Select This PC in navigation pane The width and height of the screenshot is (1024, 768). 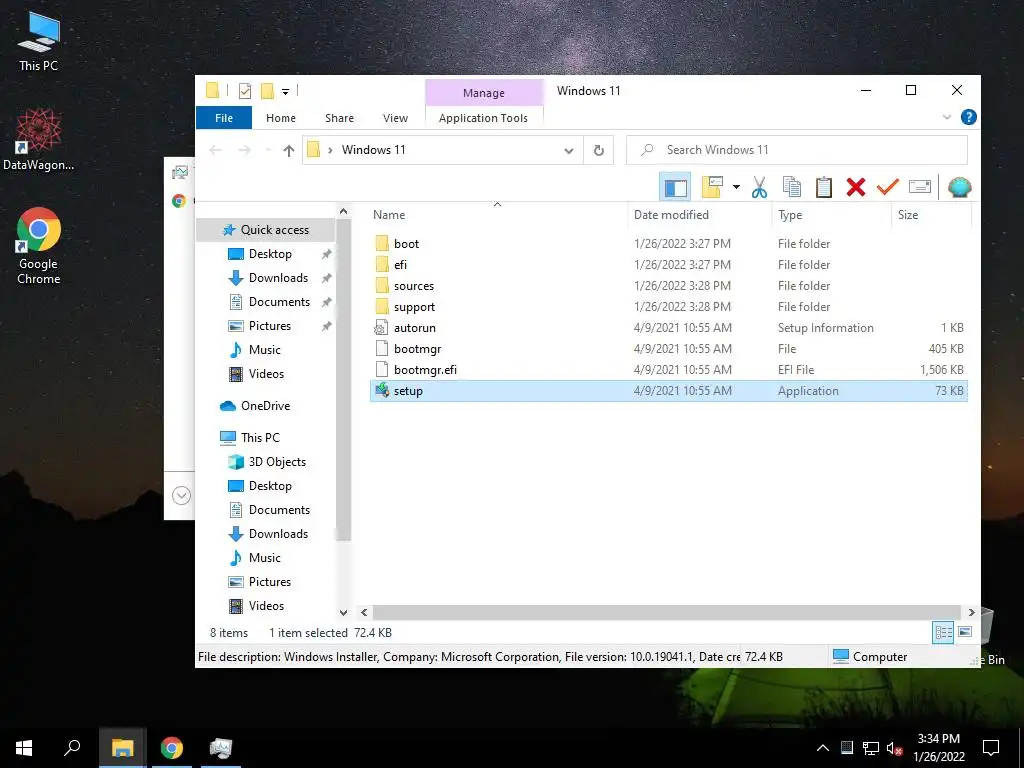point(260,438)
